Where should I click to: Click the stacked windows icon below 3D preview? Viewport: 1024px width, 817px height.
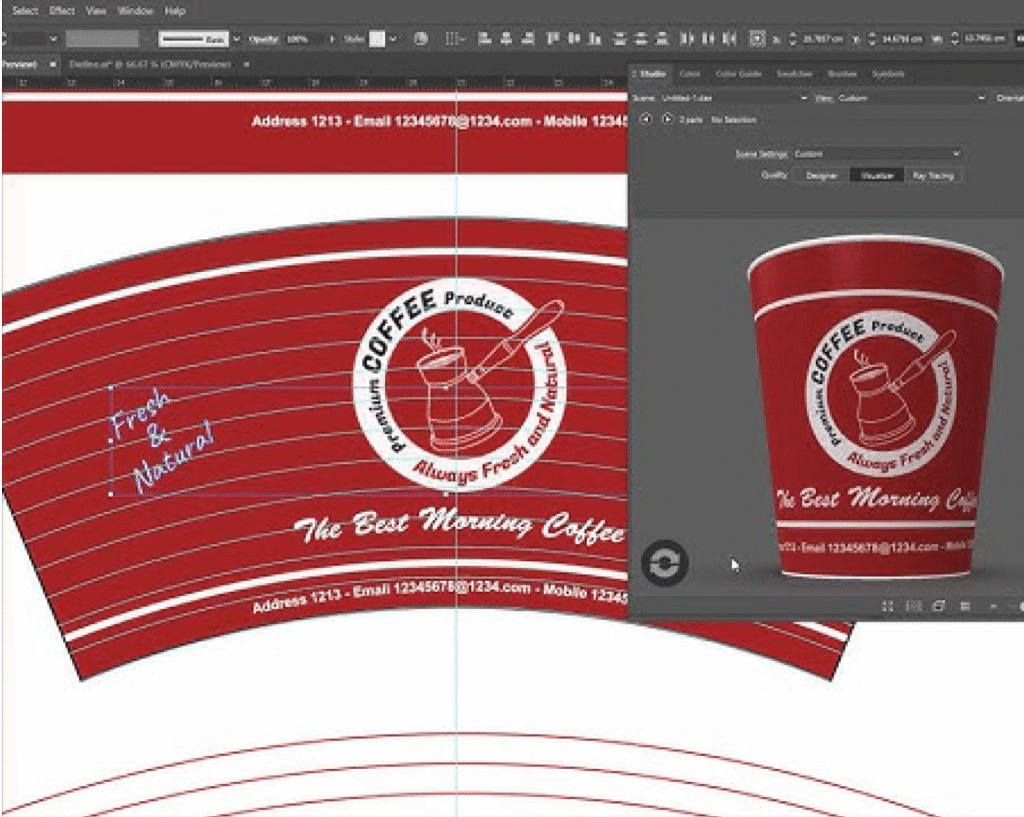pyautogui.click(x=939, y=606)
